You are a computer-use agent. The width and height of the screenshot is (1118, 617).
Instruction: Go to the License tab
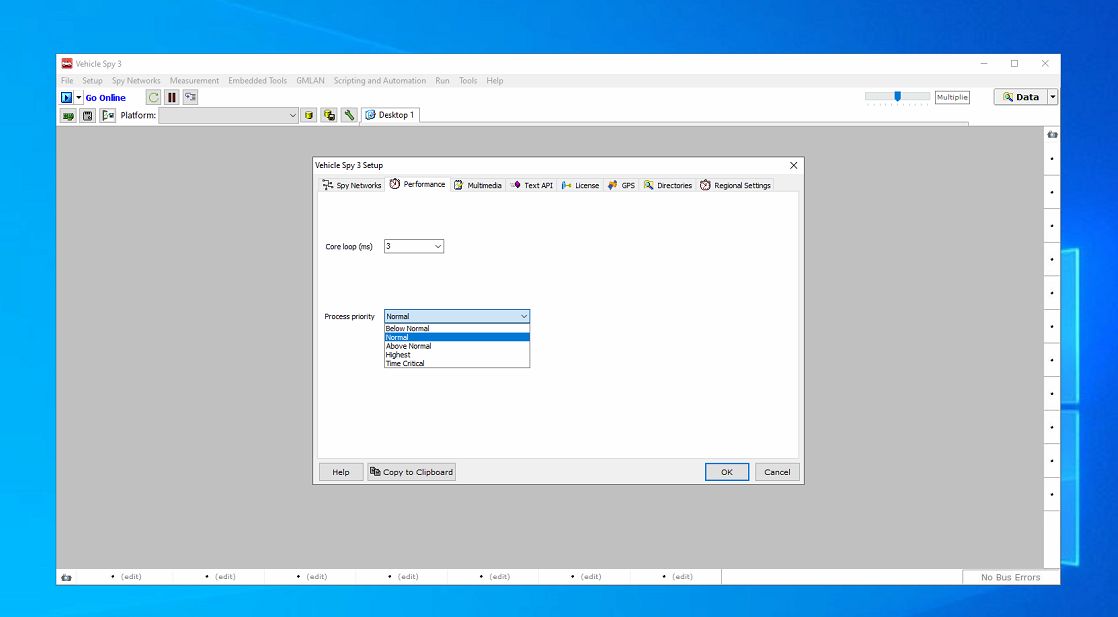click(x=580, y=185)
